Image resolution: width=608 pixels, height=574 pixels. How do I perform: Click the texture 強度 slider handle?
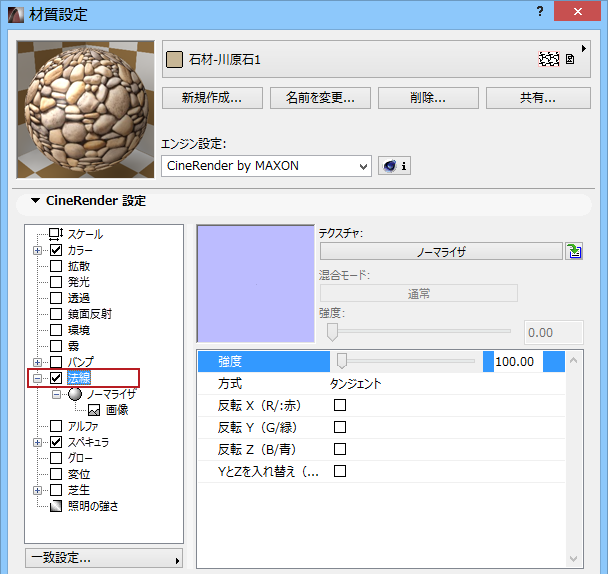pyautogui.click(x=332, y=332)
